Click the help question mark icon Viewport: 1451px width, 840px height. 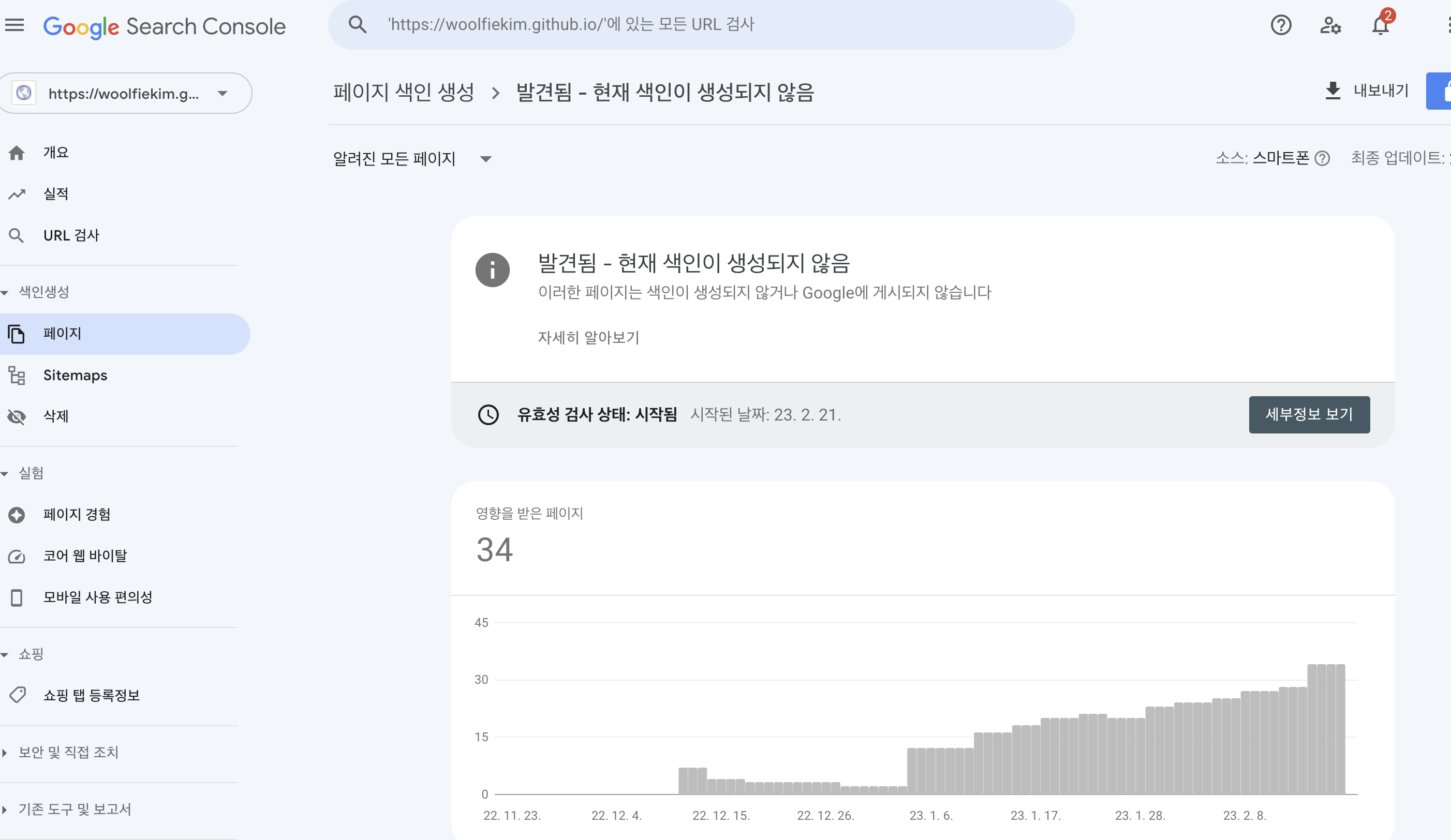(1281, 25)
